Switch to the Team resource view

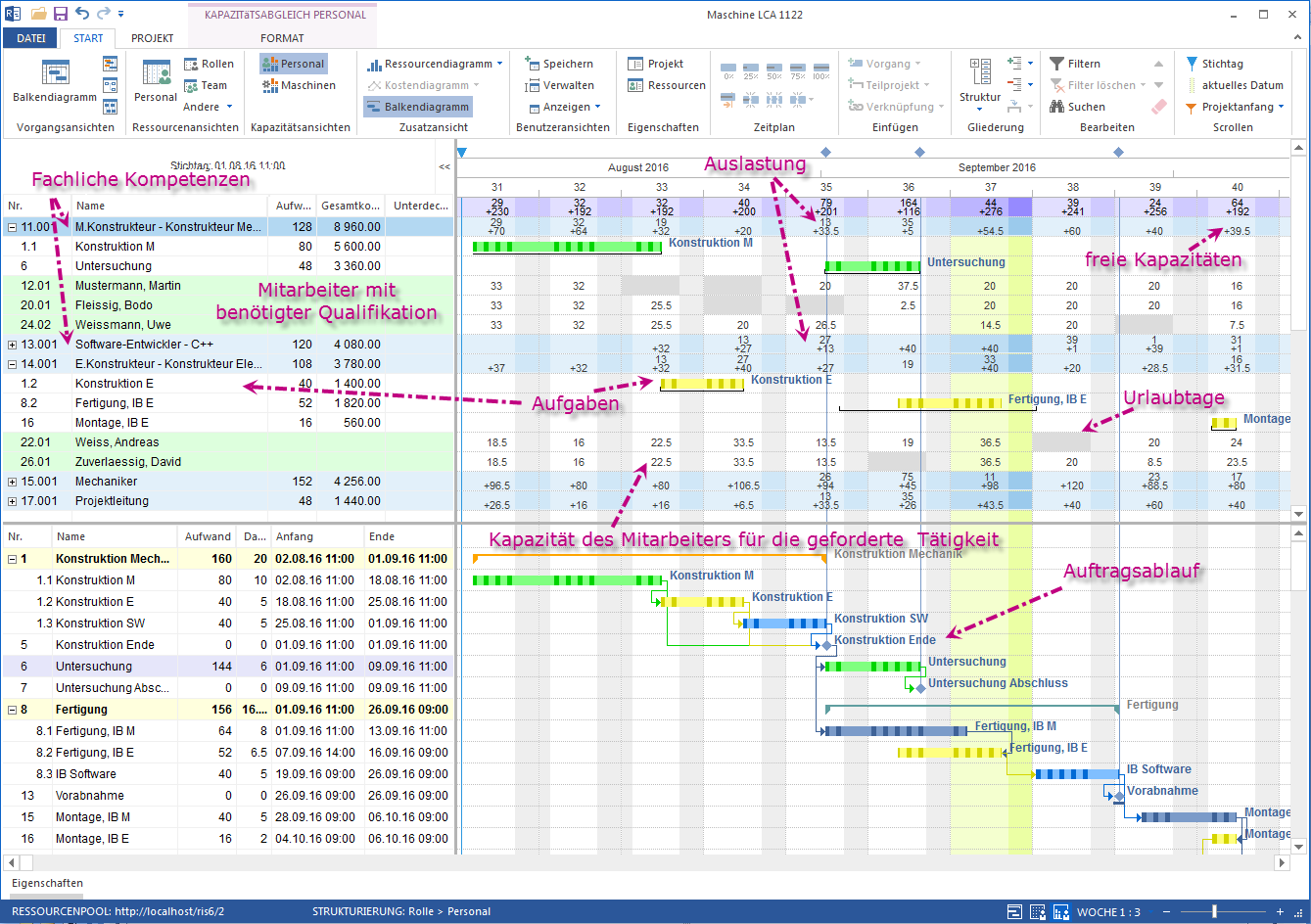tap(206, 85)
